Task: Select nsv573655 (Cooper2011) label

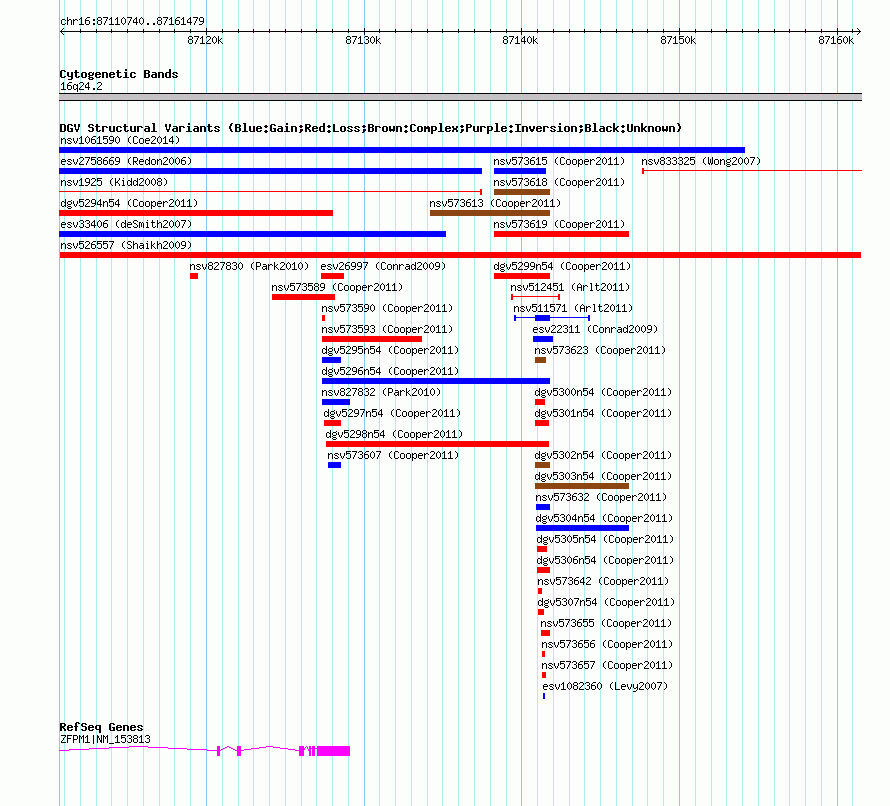Action: tap(606, 623)
